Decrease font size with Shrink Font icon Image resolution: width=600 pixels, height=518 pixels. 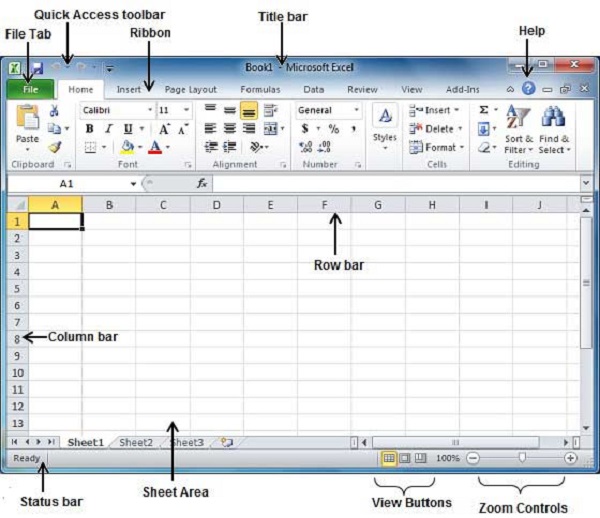click(x=183, y=129)
